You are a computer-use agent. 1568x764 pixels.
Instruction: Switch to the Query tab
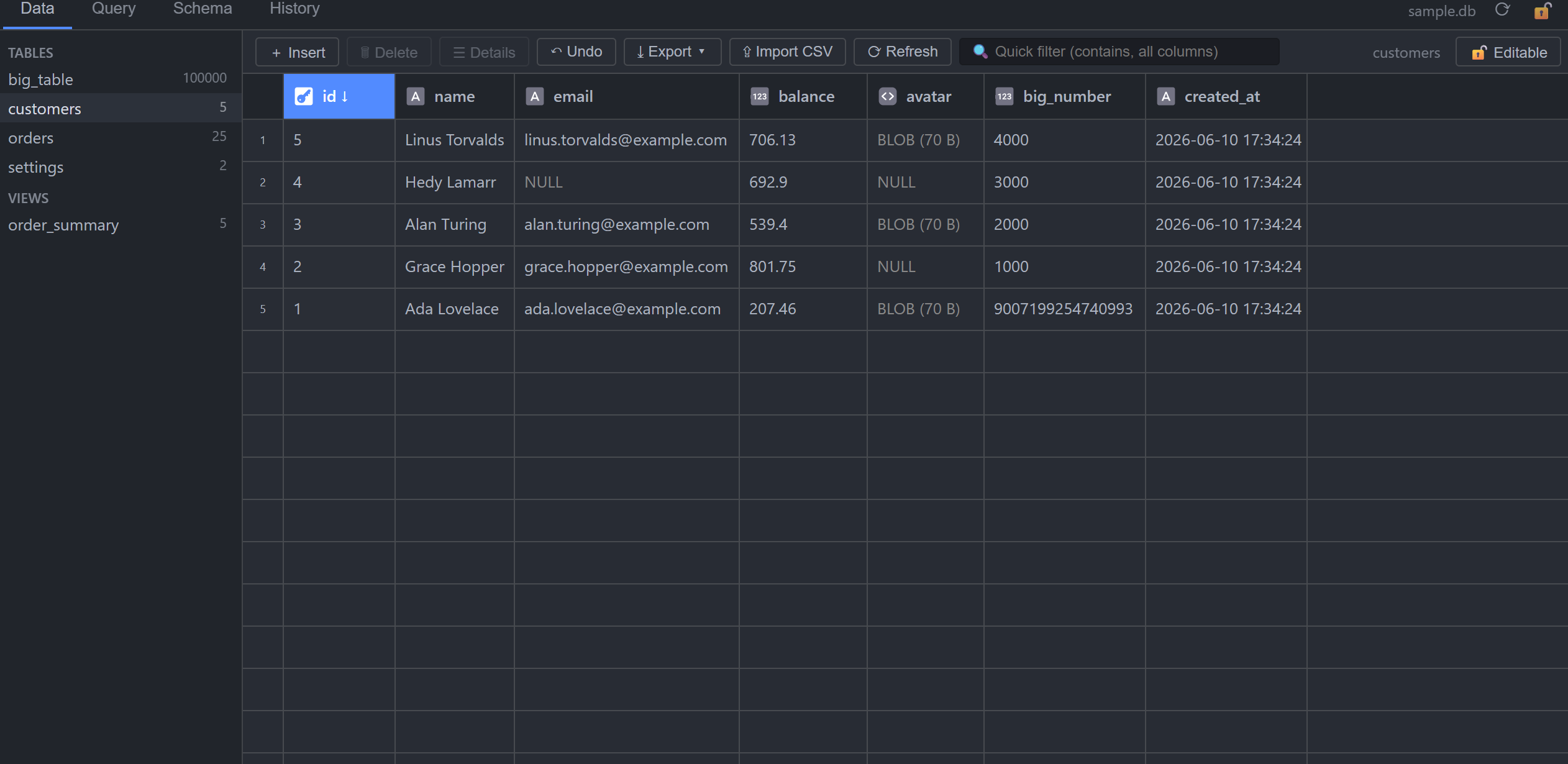114,10
